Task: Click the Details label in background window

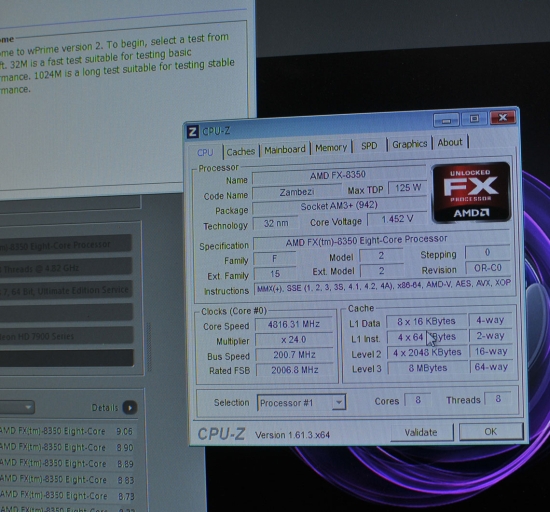Action: 105,407
